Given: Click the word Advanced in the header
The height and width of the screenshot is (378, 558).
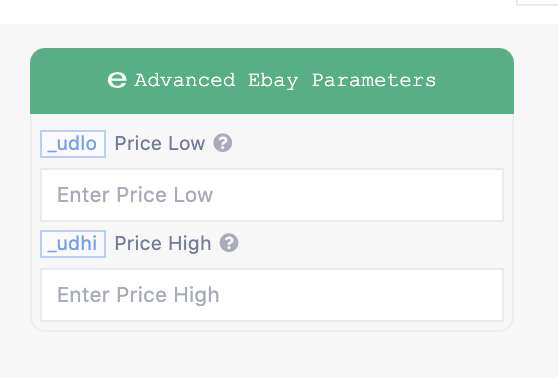Looking at the screenshot, I should click(185, 80).
